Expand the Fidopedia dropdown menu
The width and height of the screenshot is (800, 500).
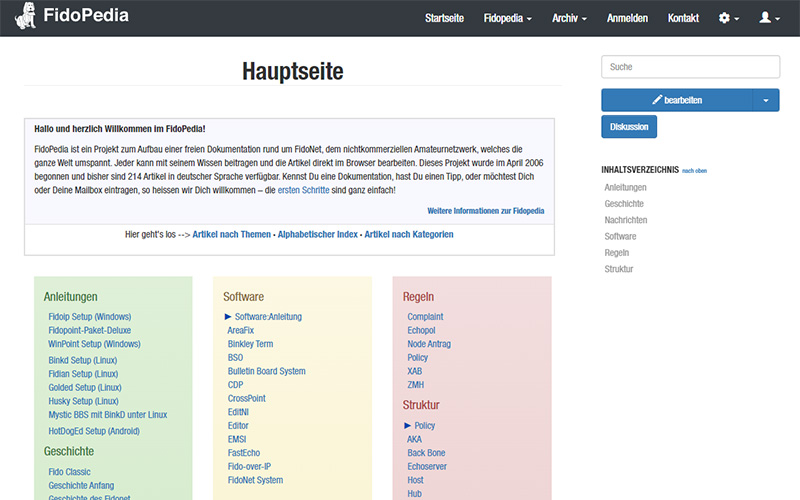click(508, 18)
